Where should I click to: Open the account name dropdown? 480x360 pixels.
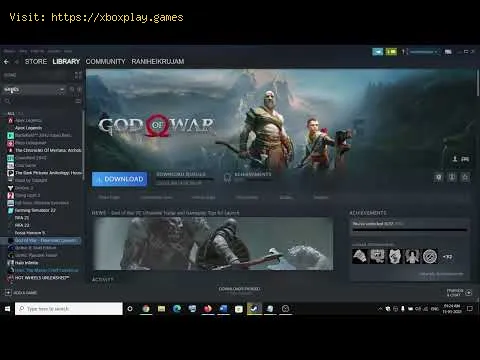coord(423,52)
